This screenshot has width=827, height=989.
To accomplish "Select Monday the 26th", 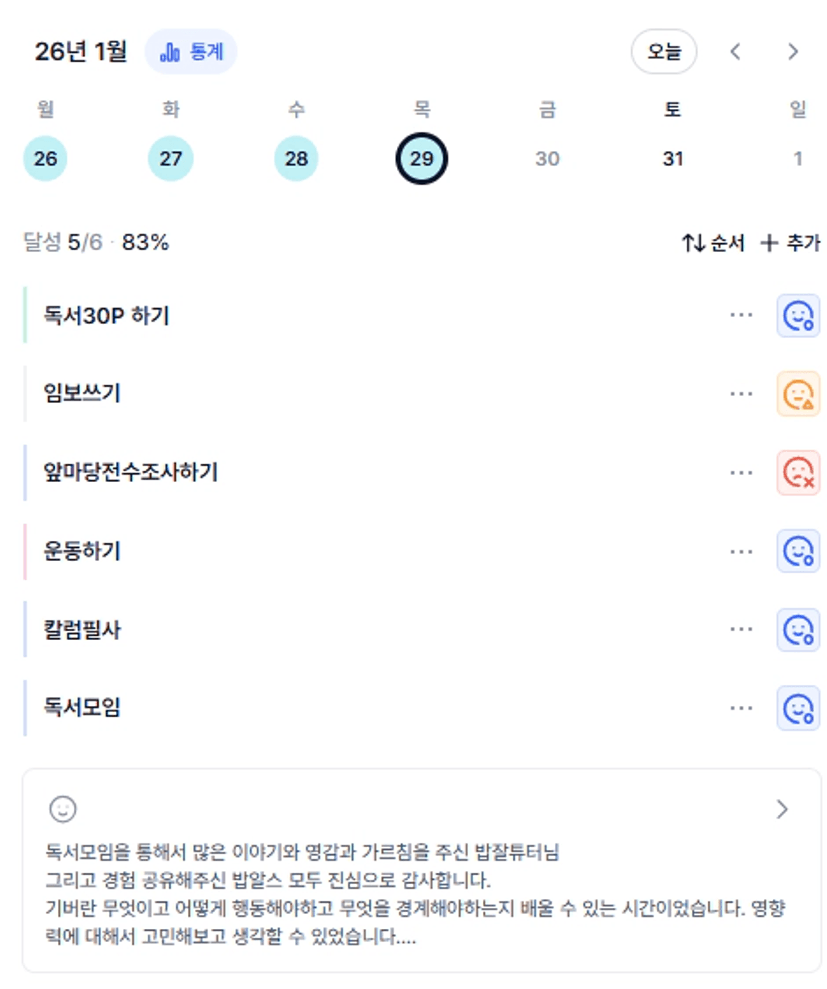I will click(45, 159).
